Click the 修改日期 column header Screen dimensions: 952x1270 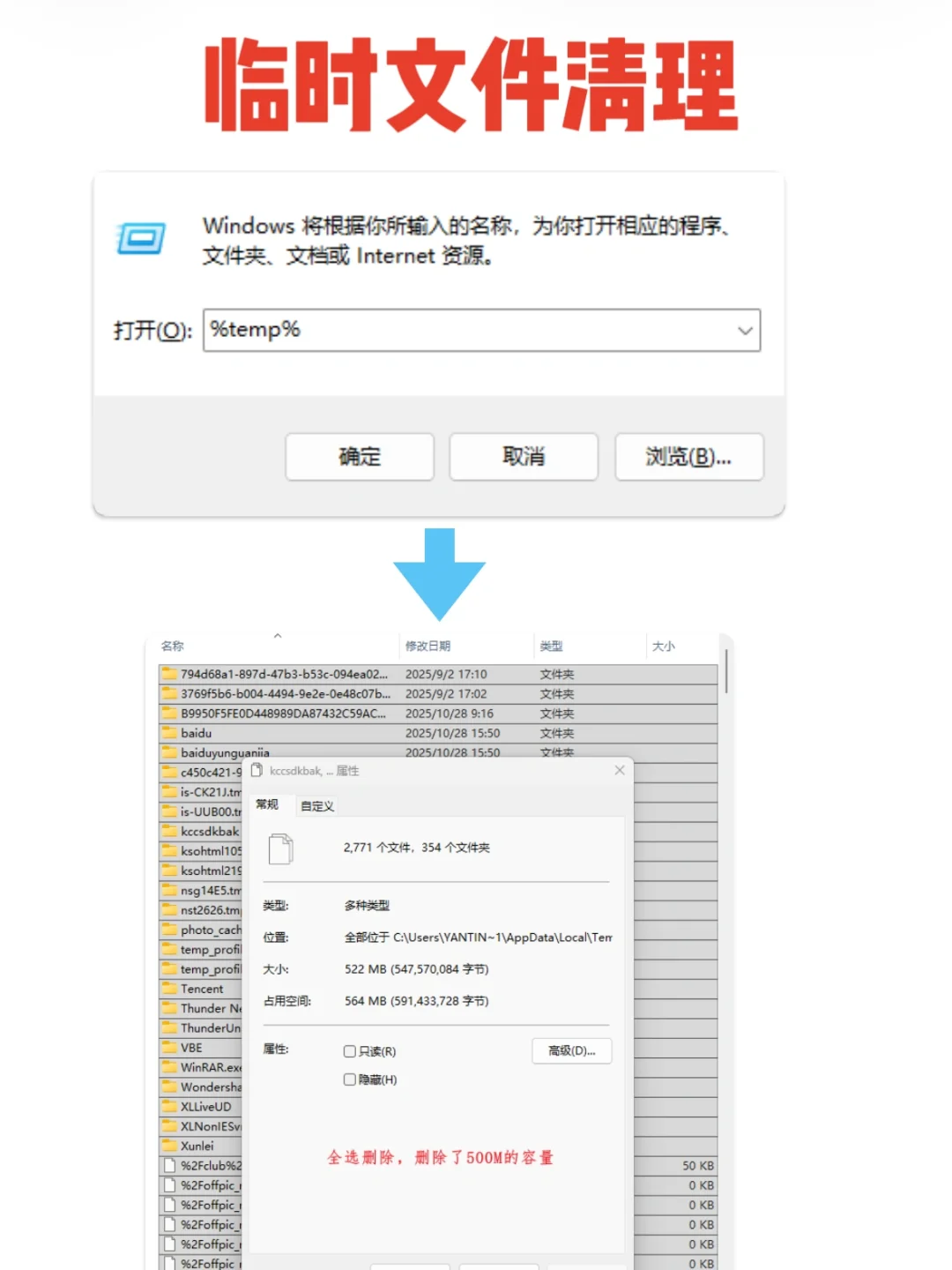[x=429, y=646]
